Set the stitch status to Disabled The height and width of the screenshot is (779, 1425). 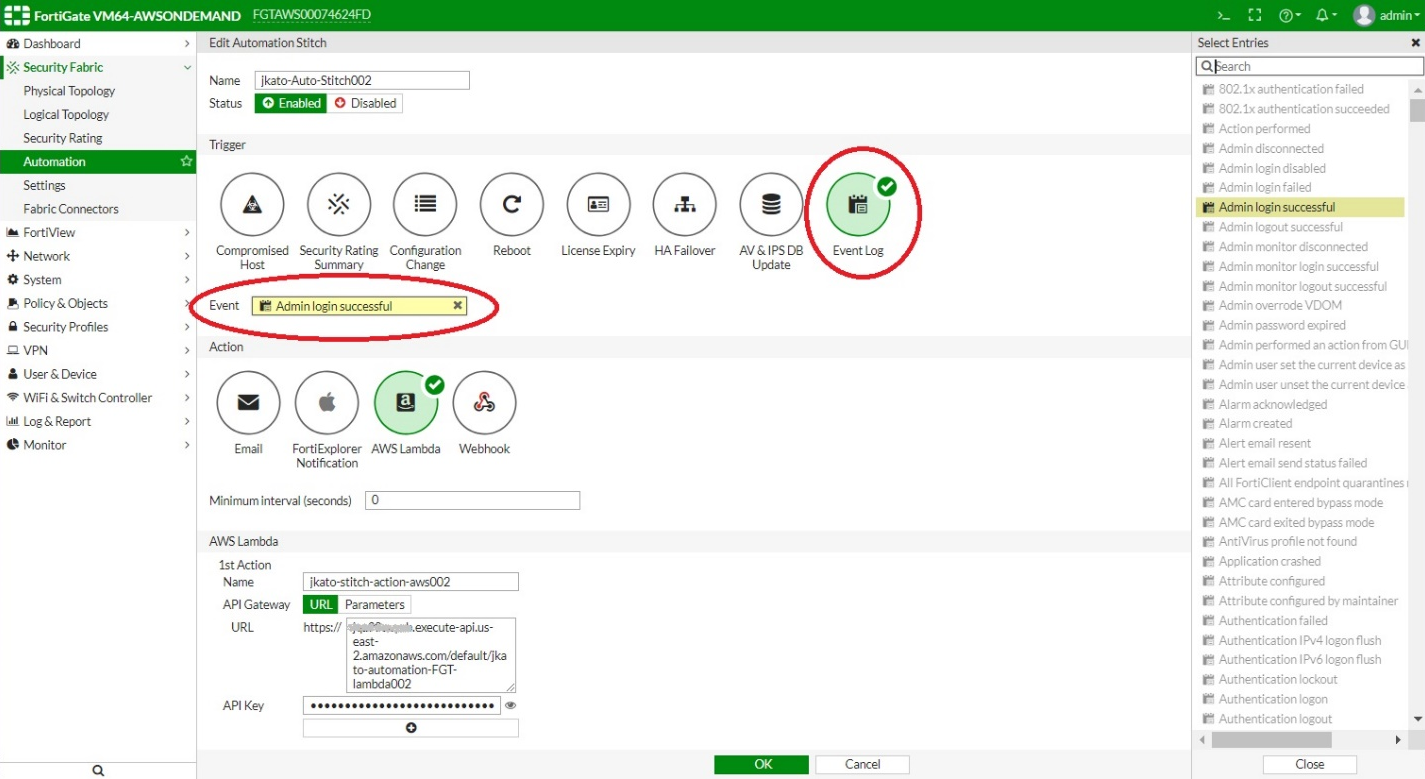367,103
